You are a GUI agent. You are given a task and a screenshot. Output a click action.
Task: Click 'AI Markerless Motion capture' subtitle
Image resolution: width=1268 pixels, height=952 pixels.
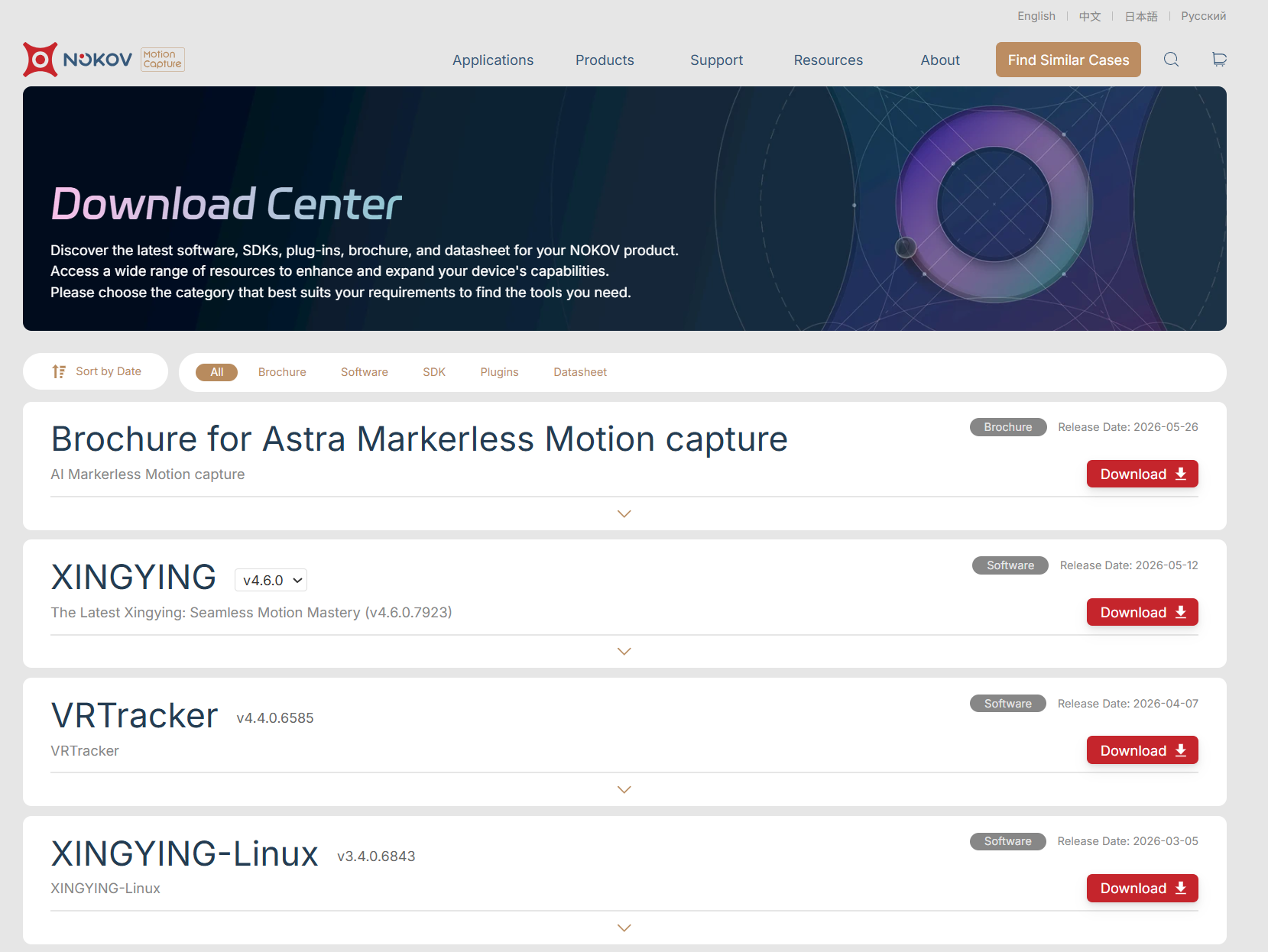pyautogui.click(x=148, y=474)
